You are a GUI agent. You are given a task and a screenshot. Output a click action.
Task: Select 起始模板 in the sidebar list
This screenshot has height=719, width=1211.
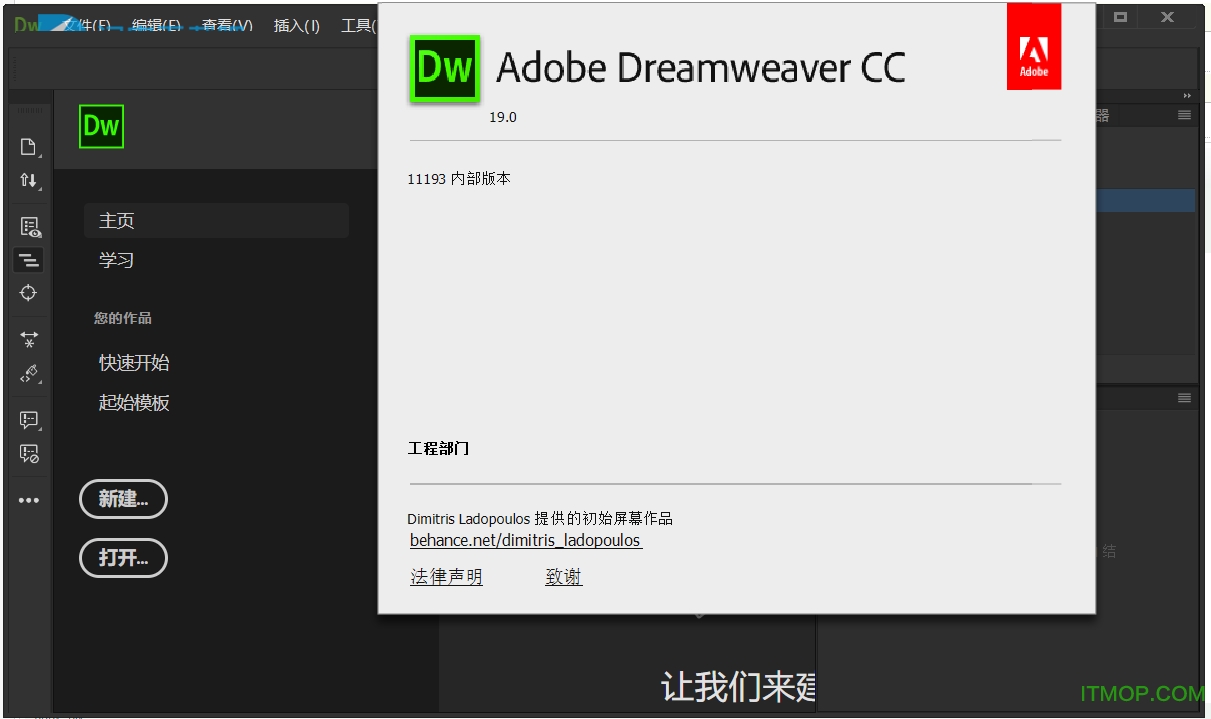coord(134,402)
